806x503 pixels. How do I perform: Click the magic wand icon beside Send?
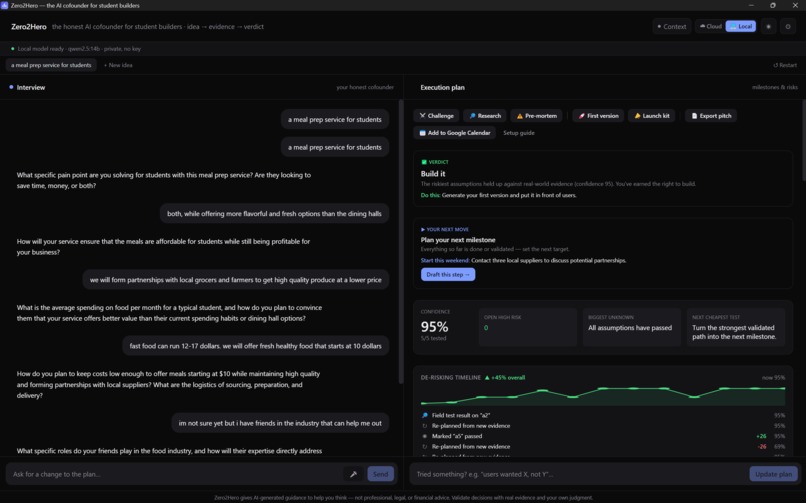click(353, 474)
